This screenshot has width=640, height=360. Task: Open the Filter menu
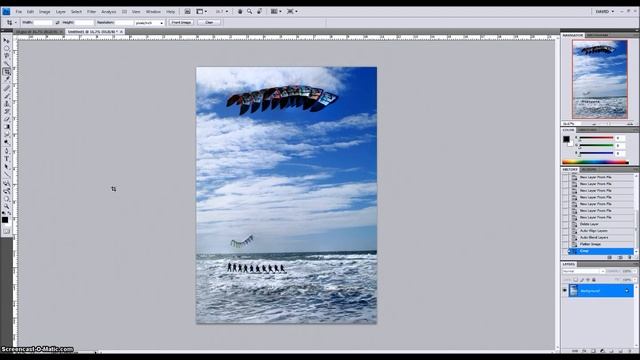pos(91,12)
